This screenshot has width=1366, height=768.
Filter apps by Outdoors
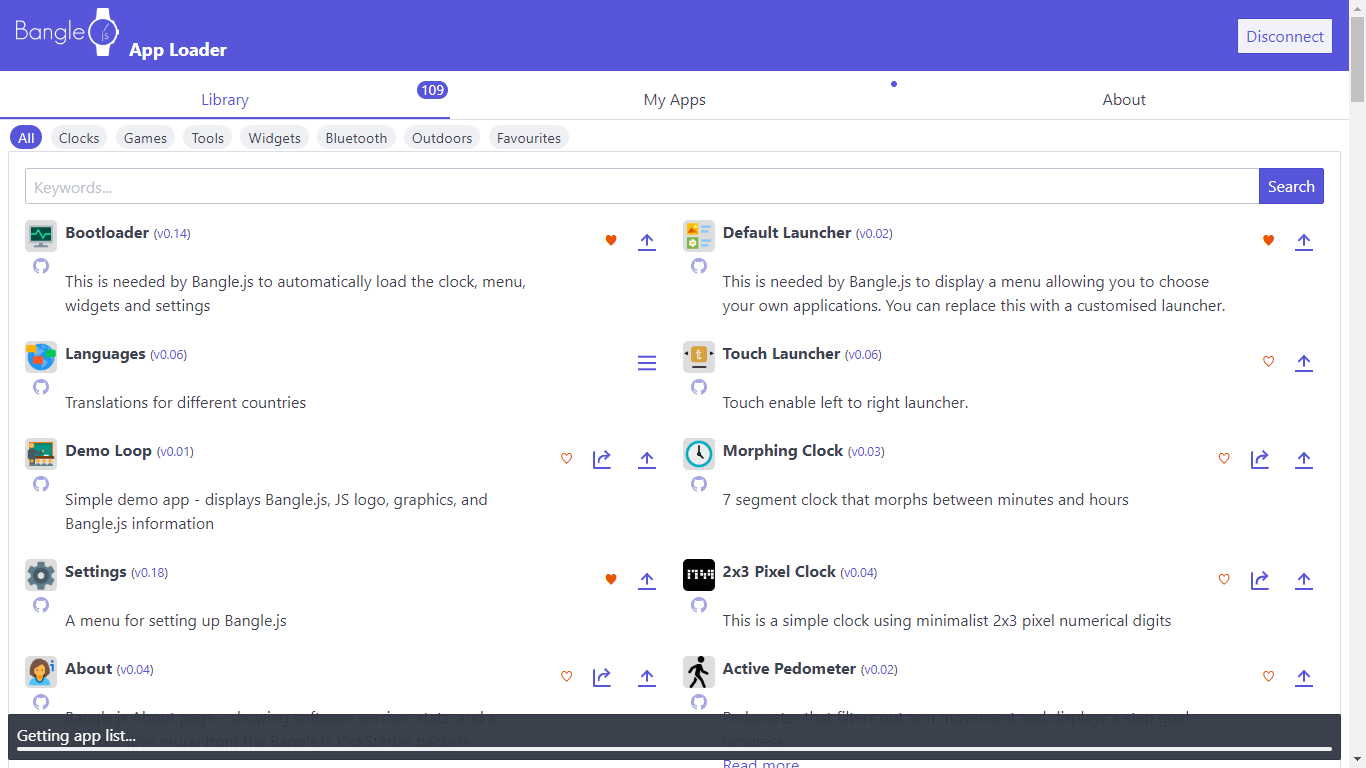click(x=442, y=138)
